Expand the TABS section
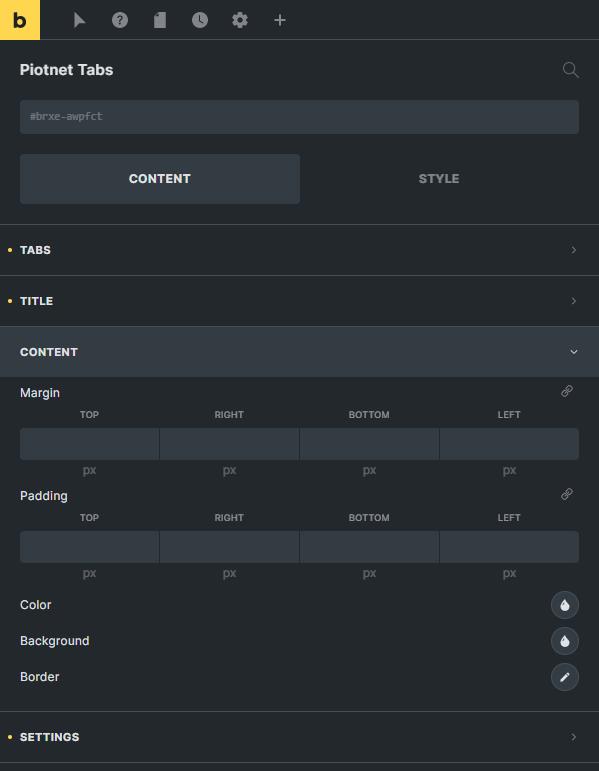Screen dimensions: 599x771 300,250
